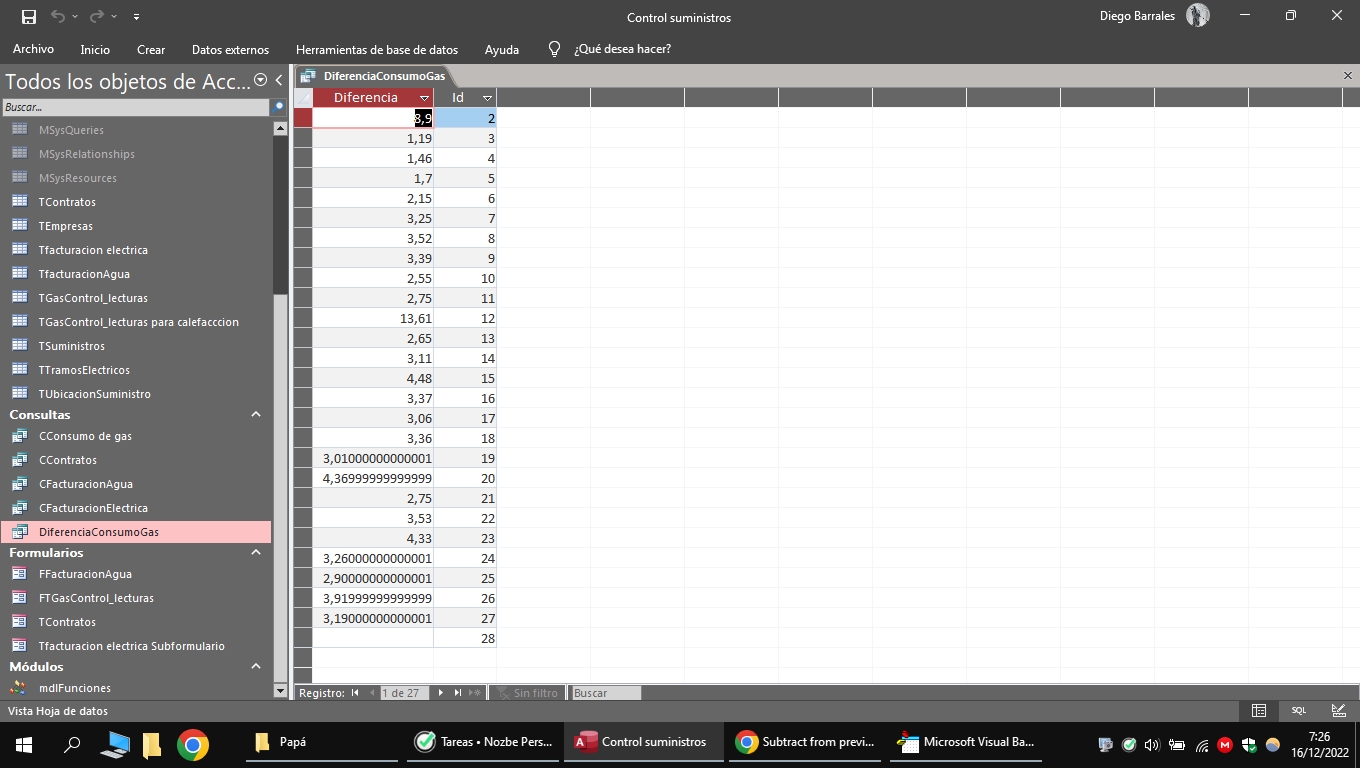
Task: Click the navigation pane Buscar field
Action: pos(135,106)
